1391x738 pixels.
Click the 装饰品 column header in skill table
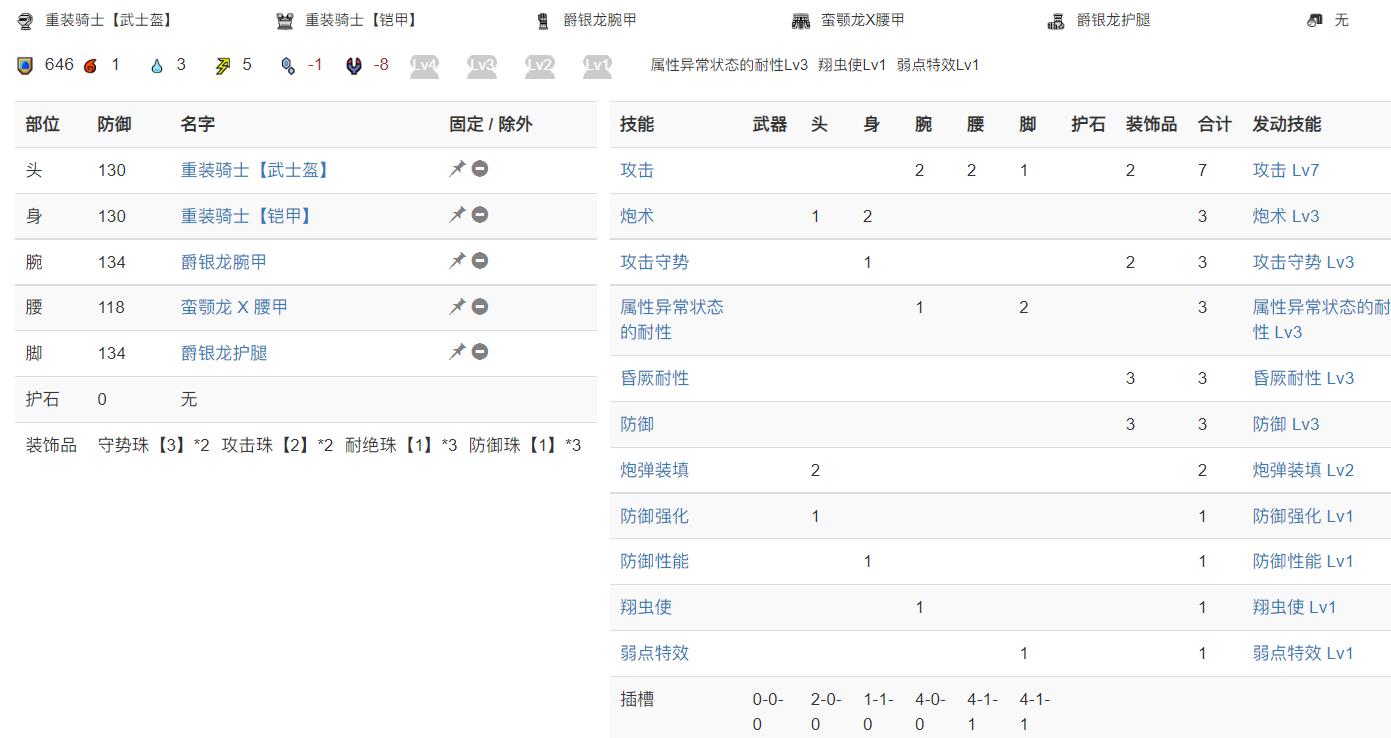tap(1151, 124)
